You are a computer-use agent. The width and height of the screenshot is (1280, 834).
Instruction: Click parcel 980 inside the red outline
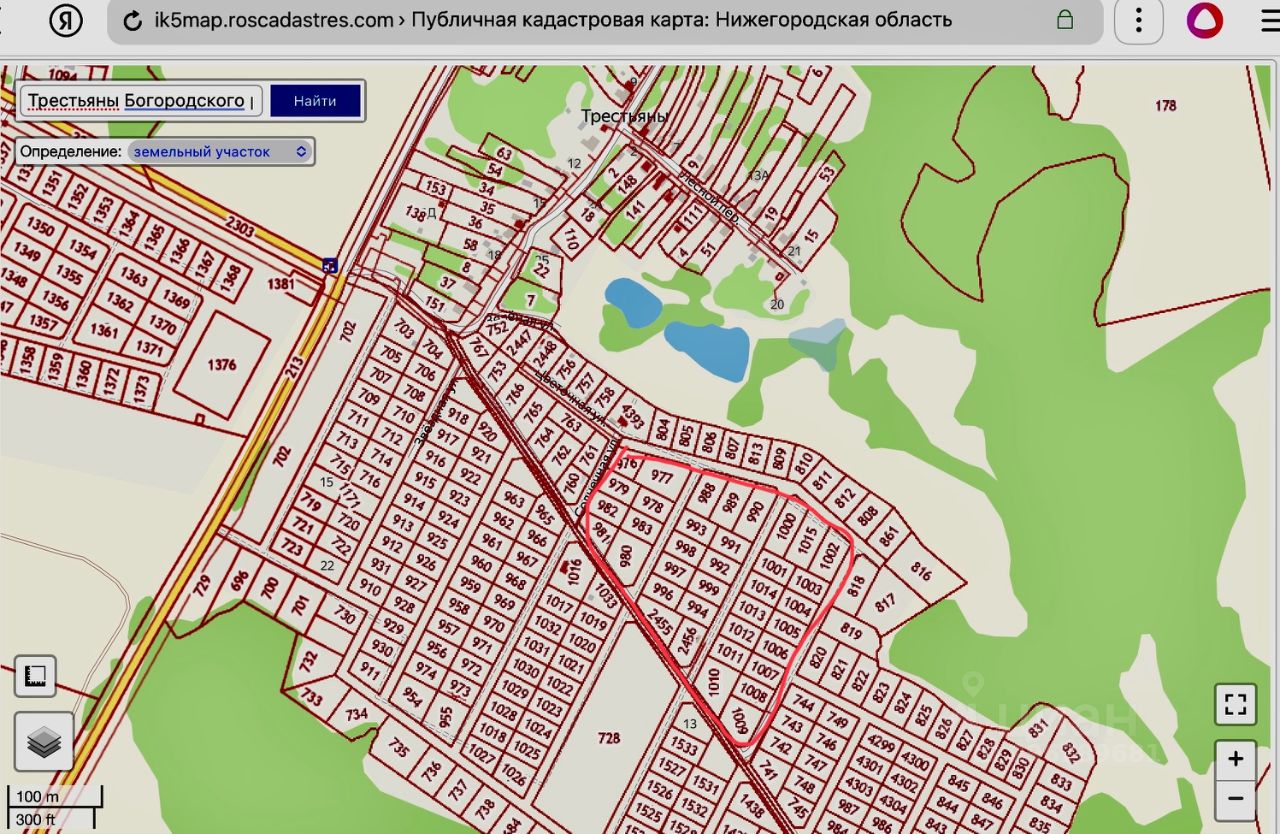[x=626, y=555]
